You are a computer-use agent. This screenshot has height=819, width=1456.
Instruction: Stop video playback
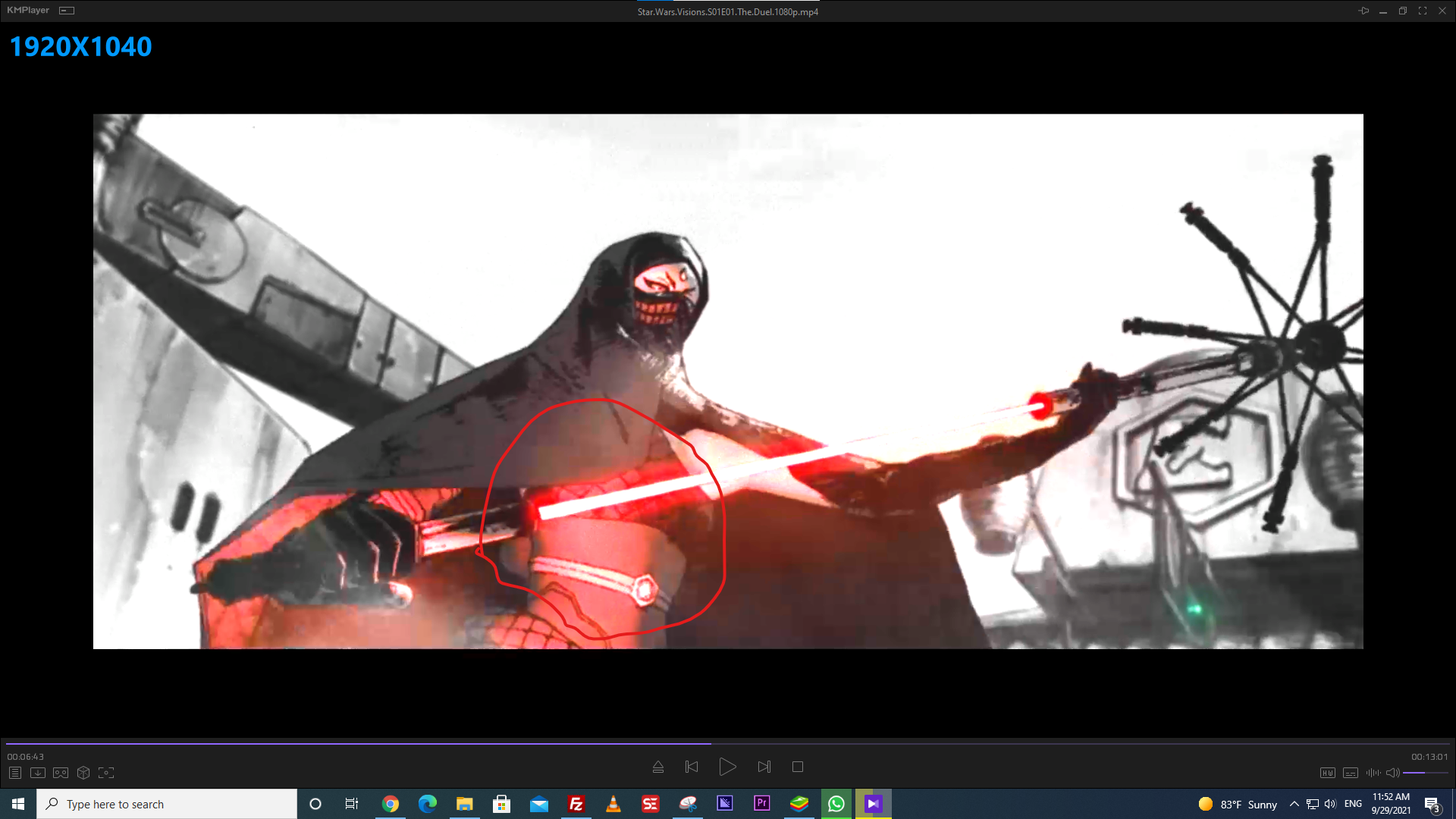tap(798, 767)
